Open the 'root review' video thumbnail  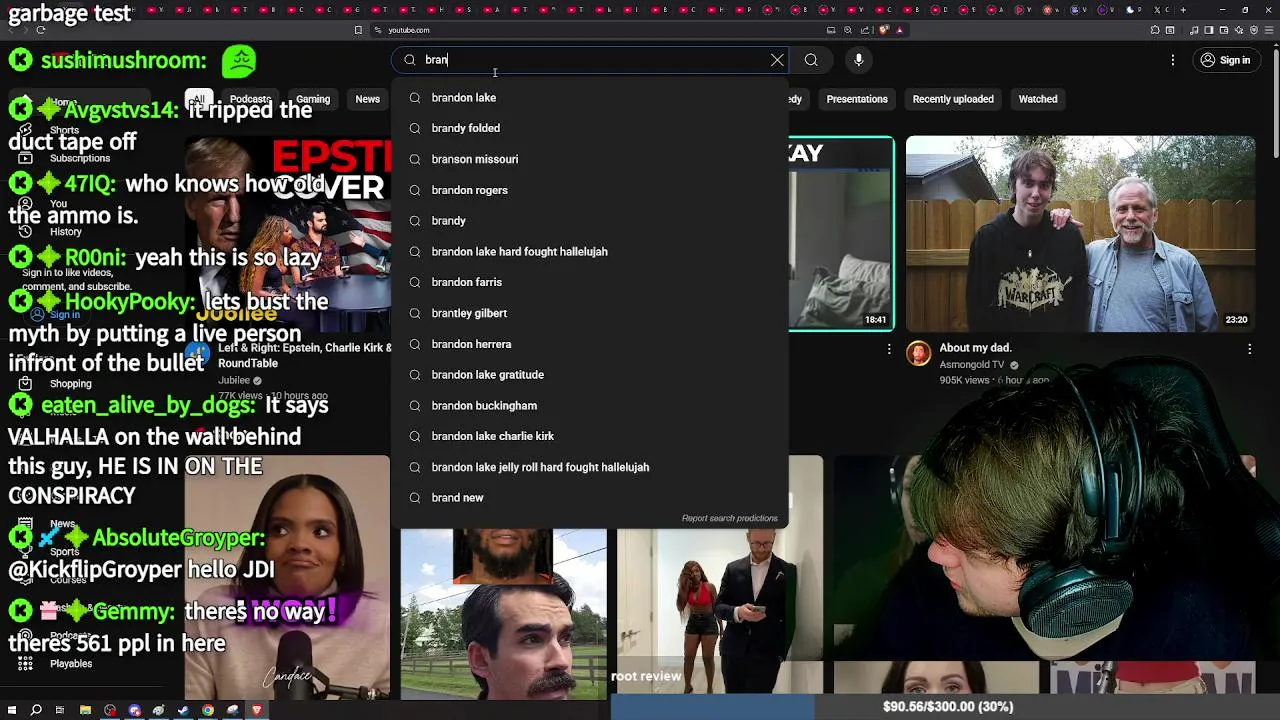[720, 612]
